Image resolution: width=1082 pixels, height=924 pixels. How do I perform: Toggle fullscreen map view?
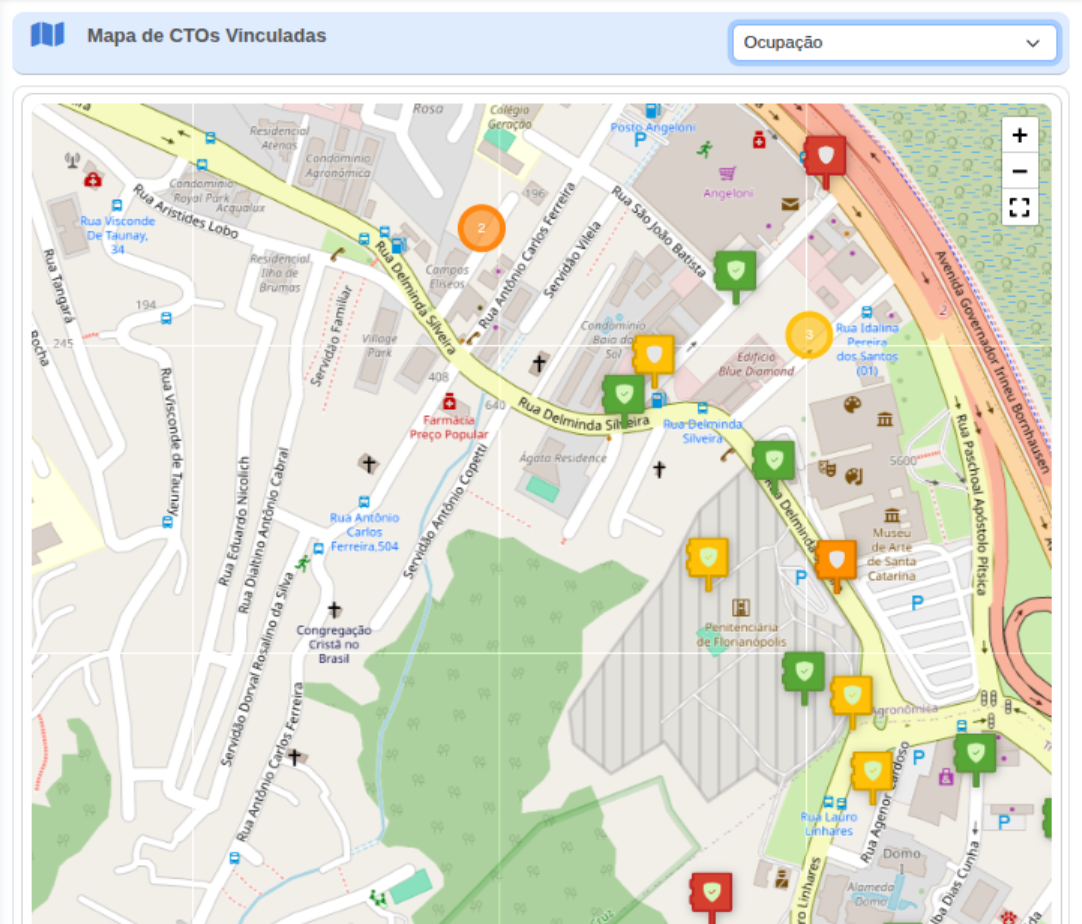1019,207
